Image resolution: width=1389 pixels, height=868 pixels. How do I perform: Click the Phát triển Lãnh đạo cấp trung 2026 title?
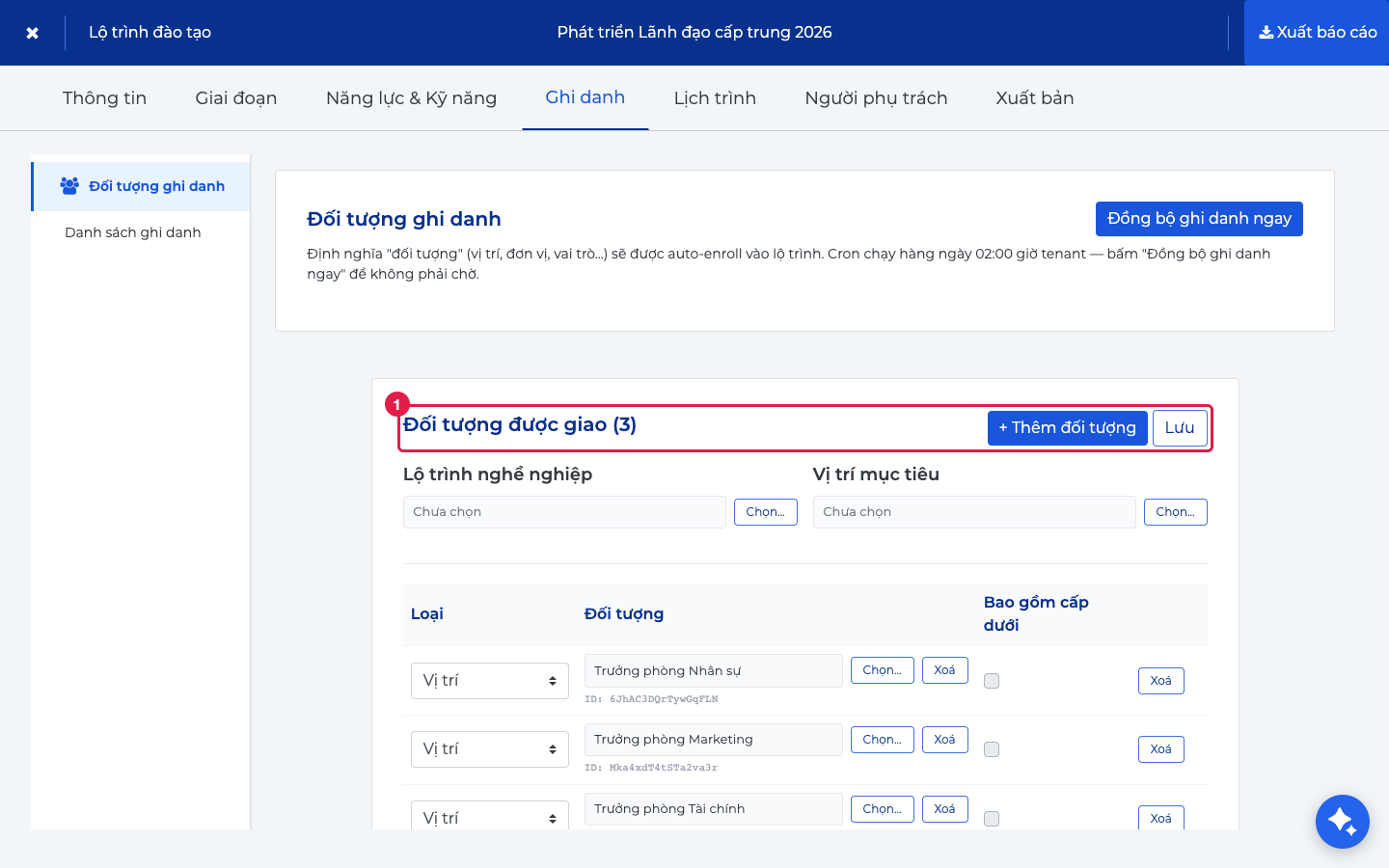coord(694,32)
